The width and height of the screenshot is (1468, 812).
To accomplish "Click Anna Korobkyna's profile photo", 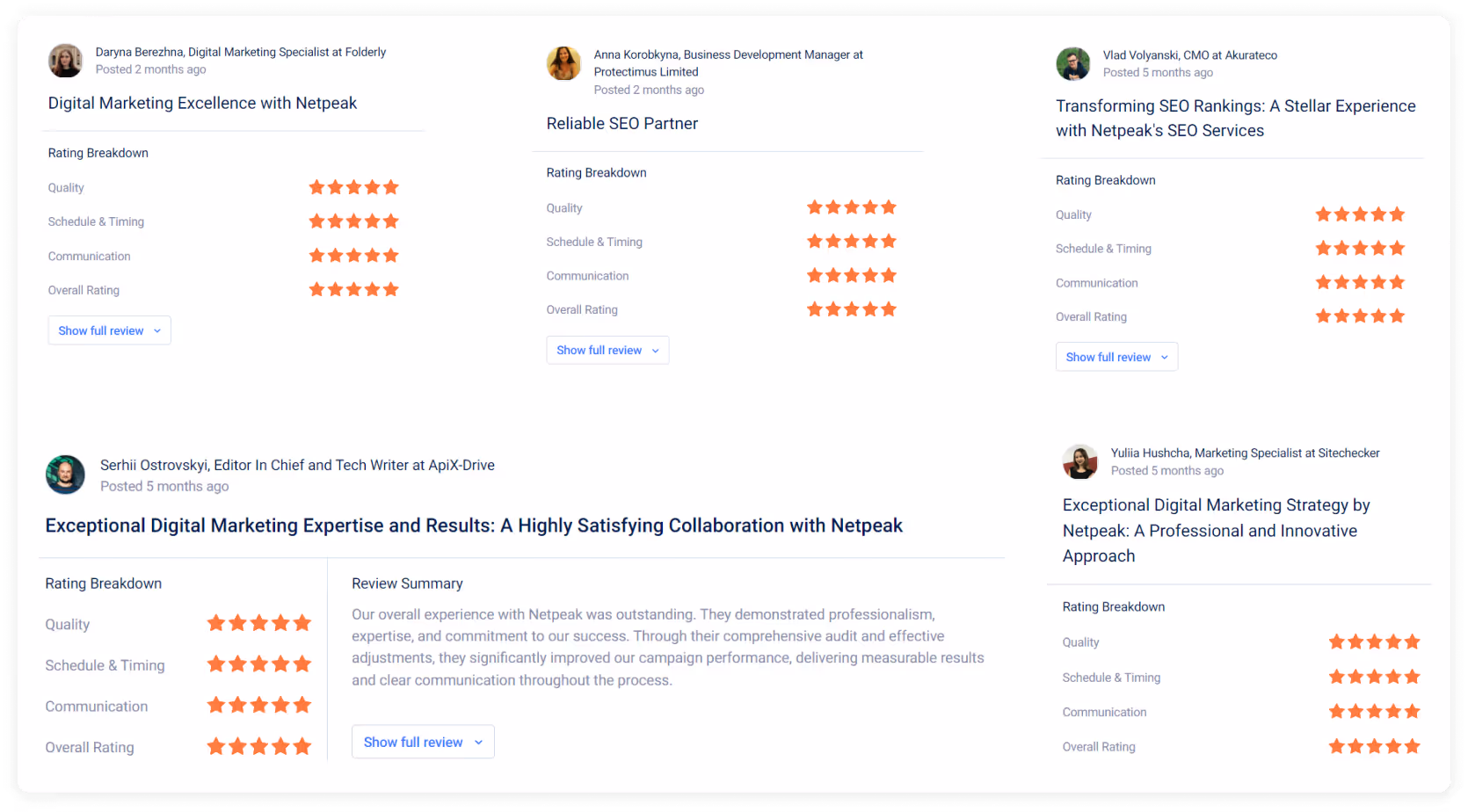I will pyautogui.click(x=563, y=63).
